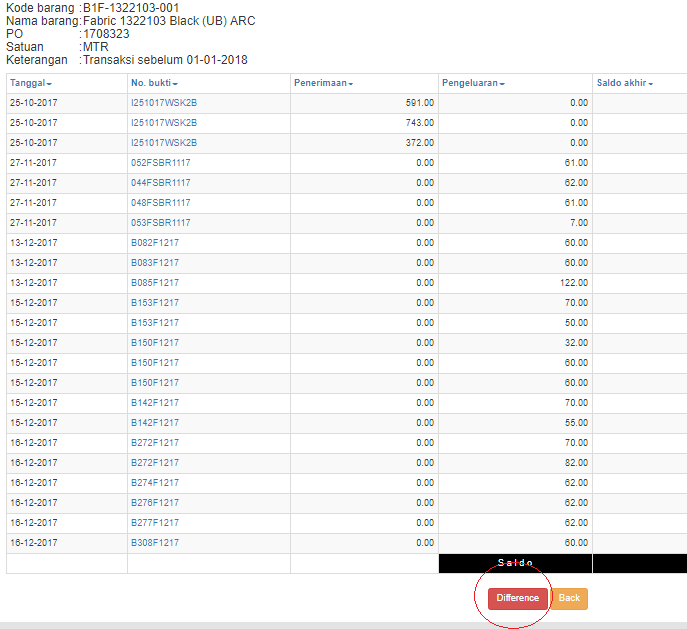Sort by the Pengeluaran column header

[x=473, y=83]
